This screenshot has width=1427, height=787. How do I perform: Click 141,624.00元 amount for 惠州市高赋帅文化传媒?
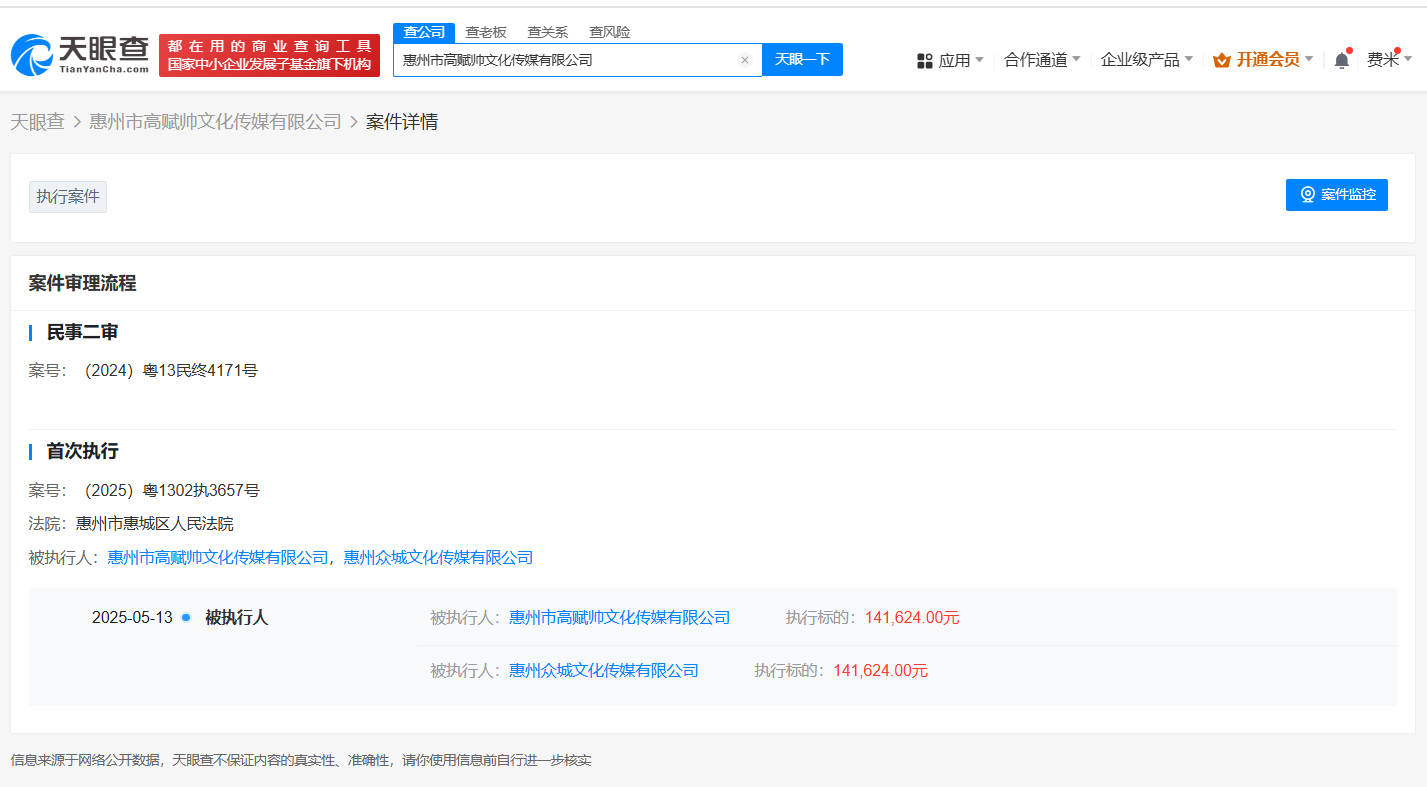click(x=912, y=618)
